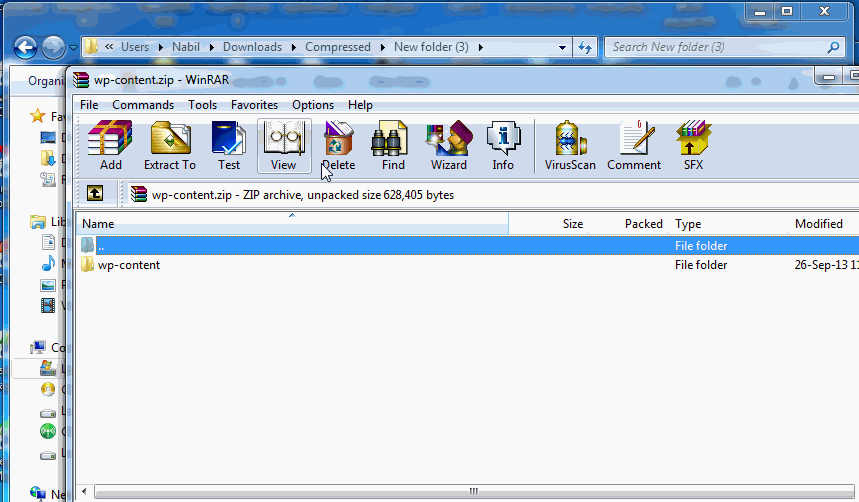Open the Tools menu

point(203,105)
